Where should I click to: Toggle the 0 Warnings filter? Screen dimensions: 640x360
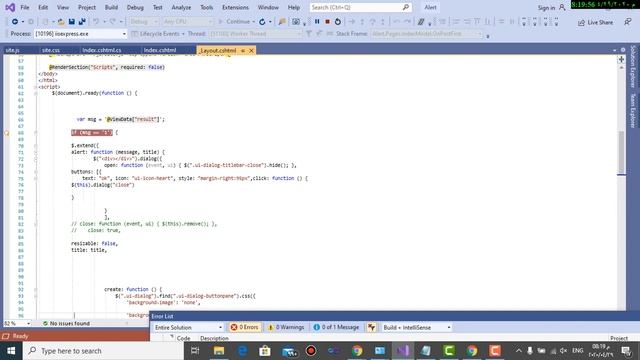286,327
